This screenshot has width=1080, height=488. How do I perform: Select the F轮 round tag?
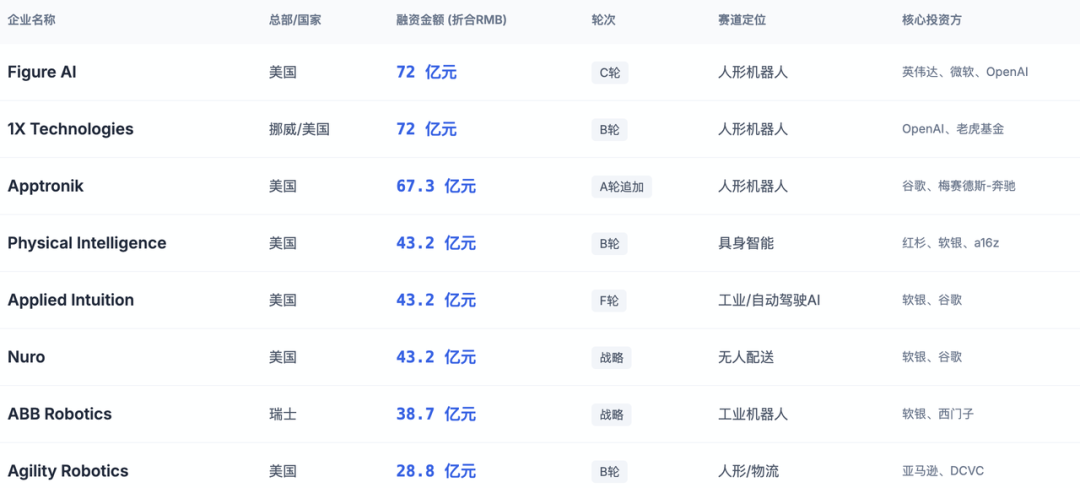click(609, 301)
